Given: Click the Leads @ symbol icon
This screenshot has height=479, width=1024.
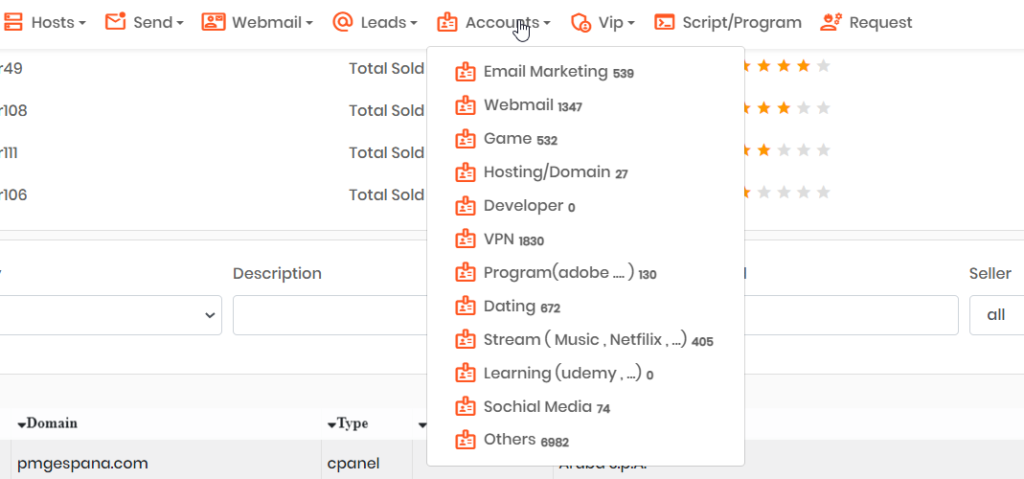Looking at the screenshot, I should click(343, 22).
